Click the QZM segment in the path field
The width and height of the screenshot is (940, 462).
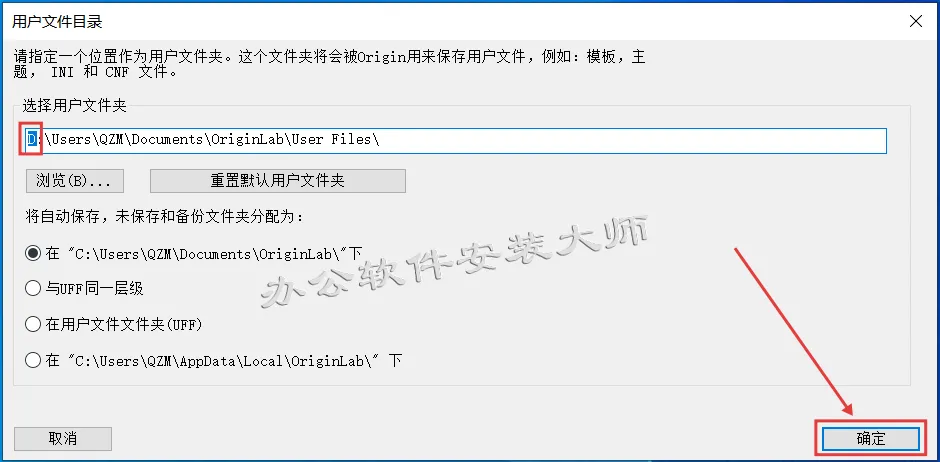point(111,140)
